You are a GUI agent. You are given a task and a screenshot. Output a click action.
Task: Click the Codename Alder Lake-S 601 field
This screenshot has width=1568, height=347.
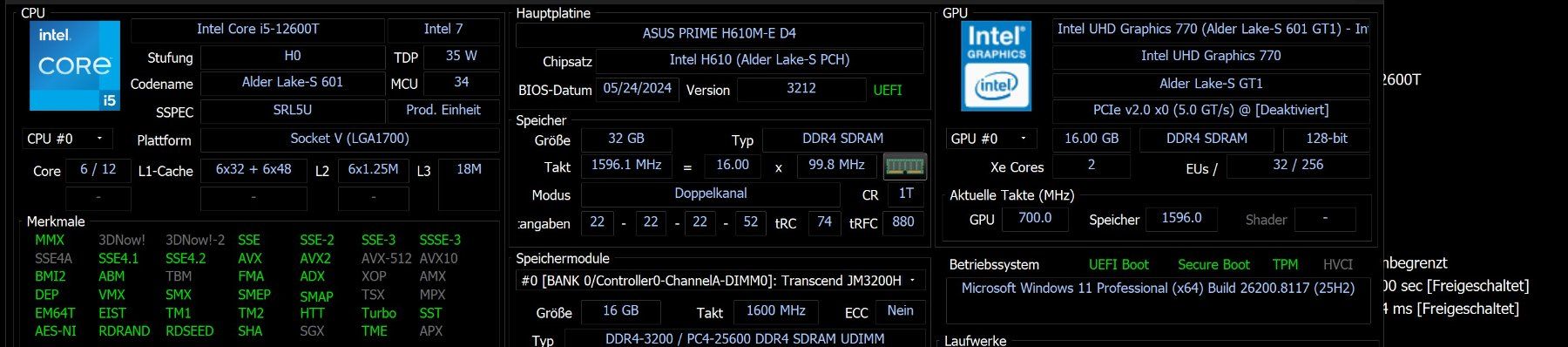[x=293, y=82]
